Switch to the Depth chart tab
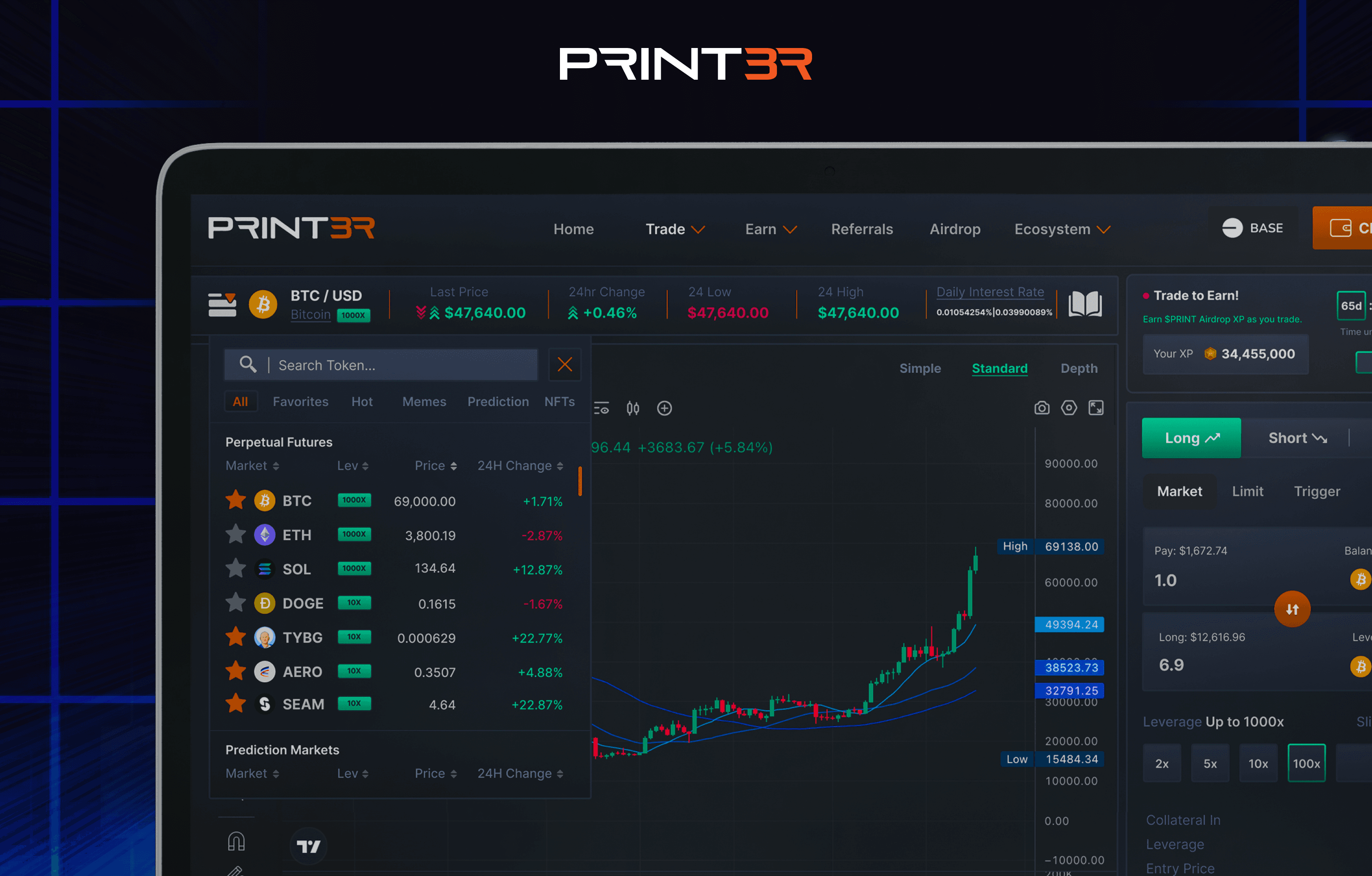Viewport: 1372px width, 876px height. tap(1079, 369)
